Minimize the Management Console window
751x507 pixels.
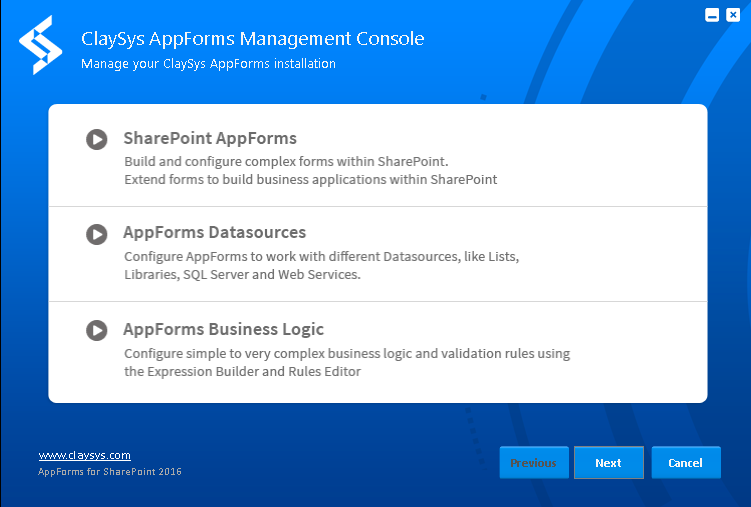click(x=712, y=15)
